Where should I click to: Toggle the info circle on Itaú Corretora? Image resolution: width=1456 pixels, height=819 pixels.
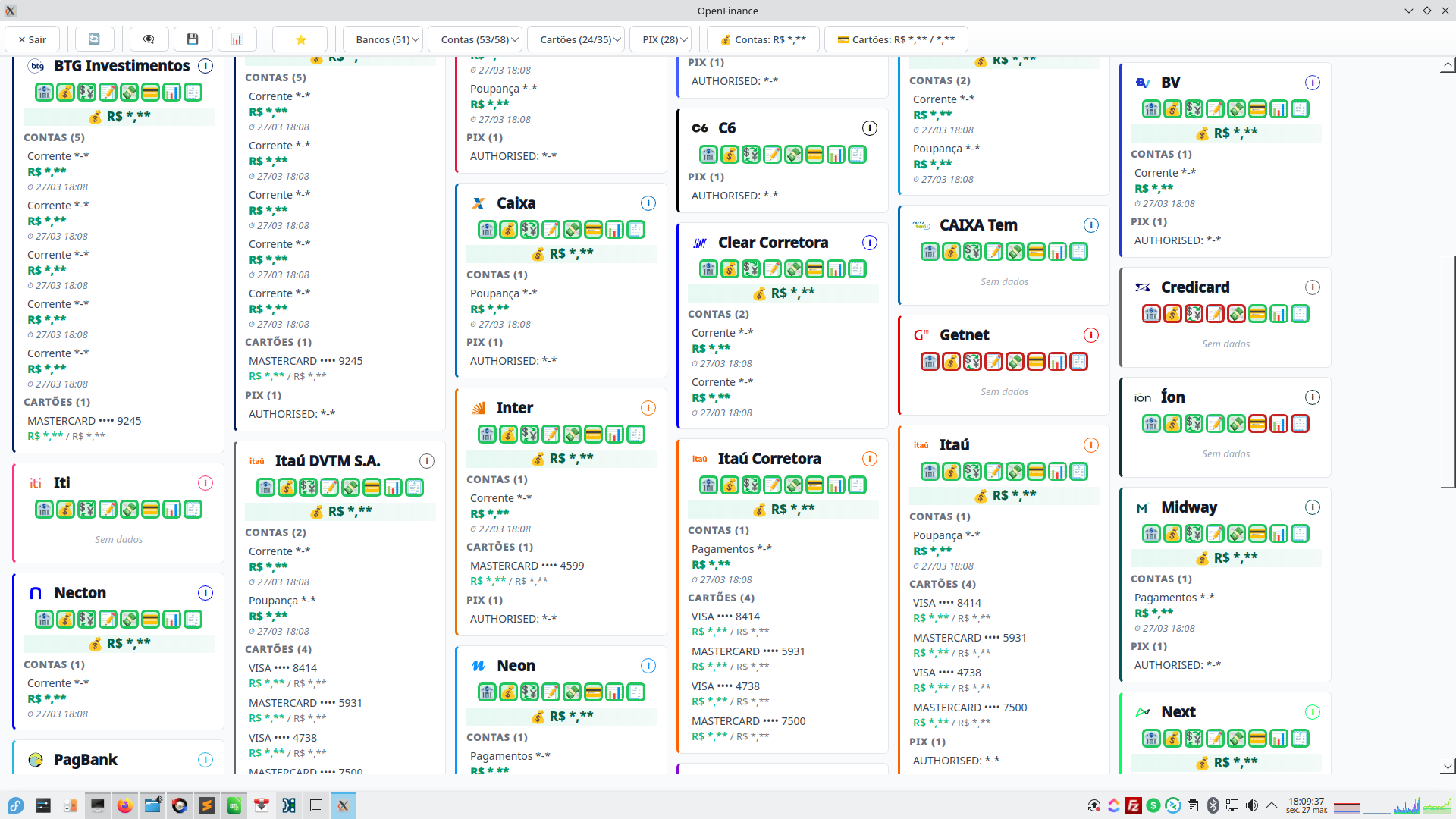click(869, 459)
